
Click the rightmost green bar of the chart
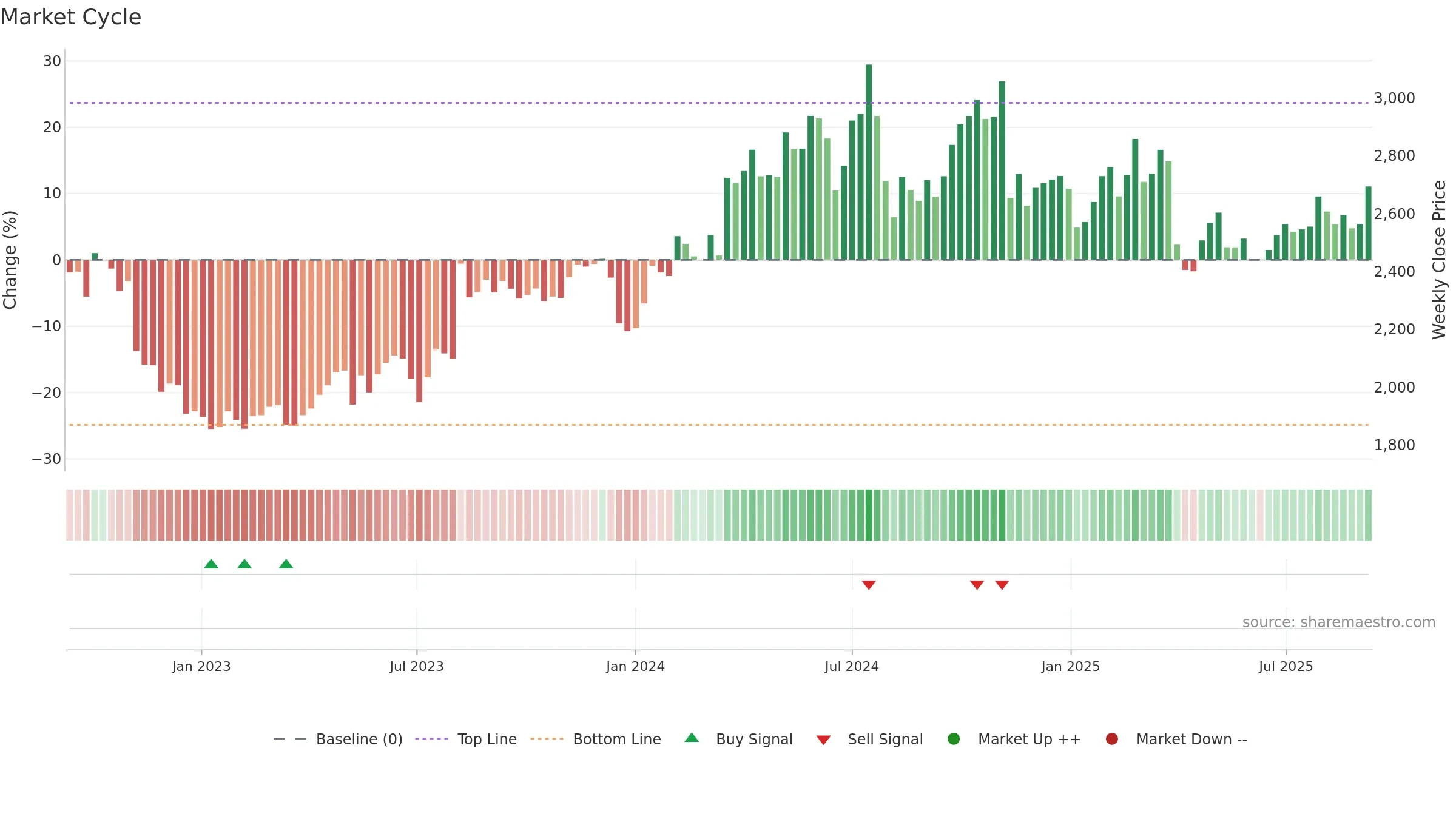click(1368, 223)
